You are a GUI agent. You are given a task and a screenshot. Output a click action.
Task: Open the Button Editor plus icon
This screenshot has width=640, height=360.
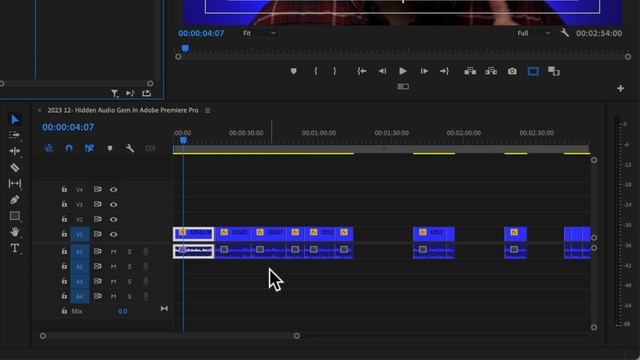(x=620, y=88)
